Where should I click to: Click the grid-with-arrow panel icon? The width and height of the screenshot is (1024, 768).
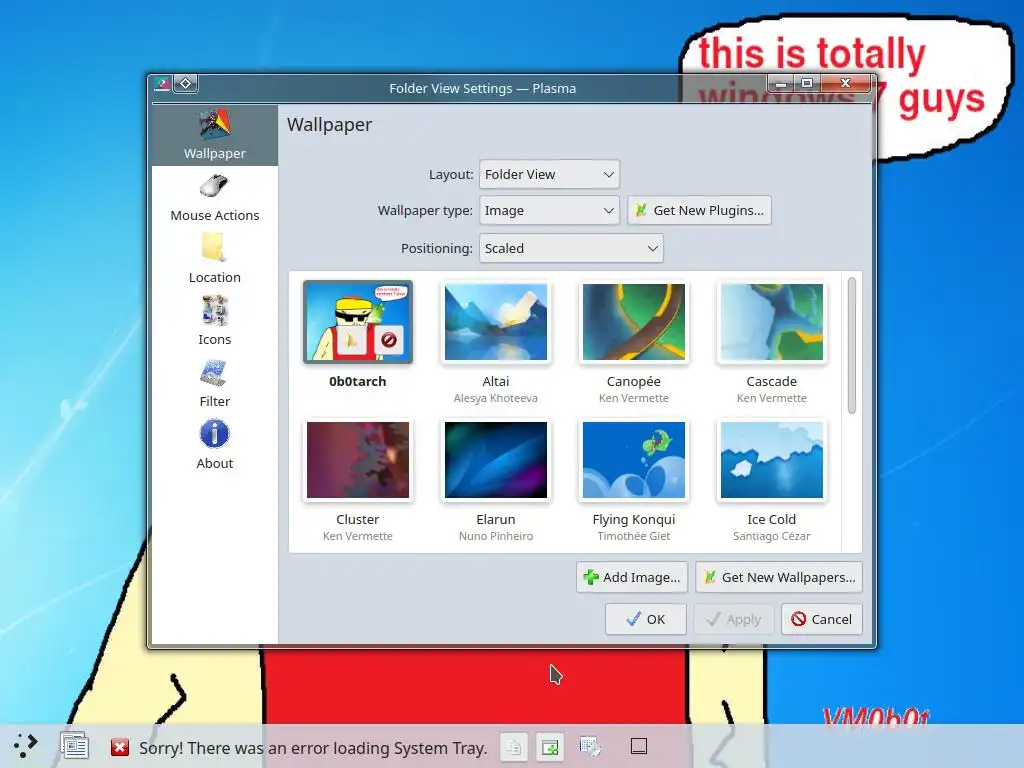[590, 746]
